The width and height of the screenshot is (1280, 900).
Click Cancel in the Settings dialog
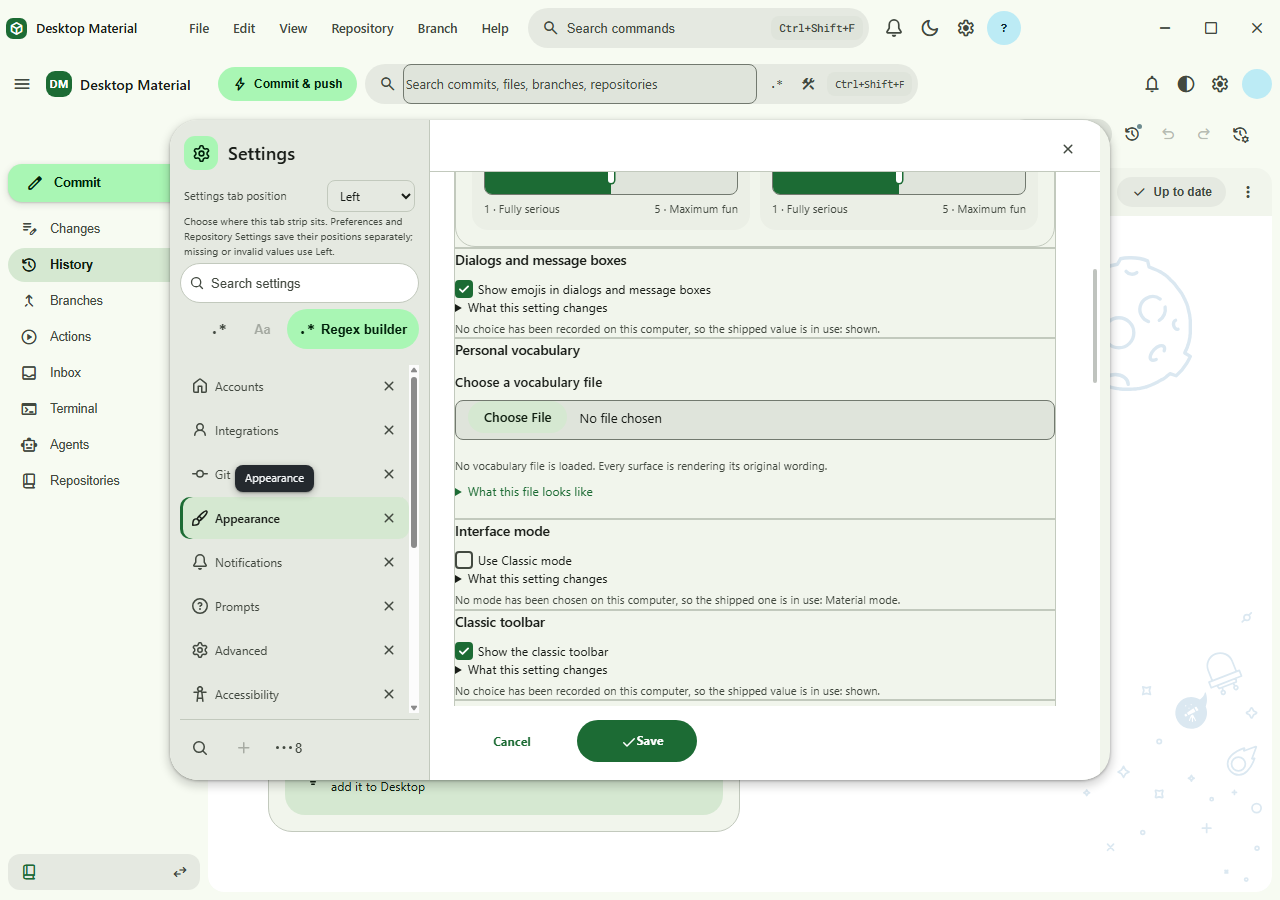tap(512, 741)
